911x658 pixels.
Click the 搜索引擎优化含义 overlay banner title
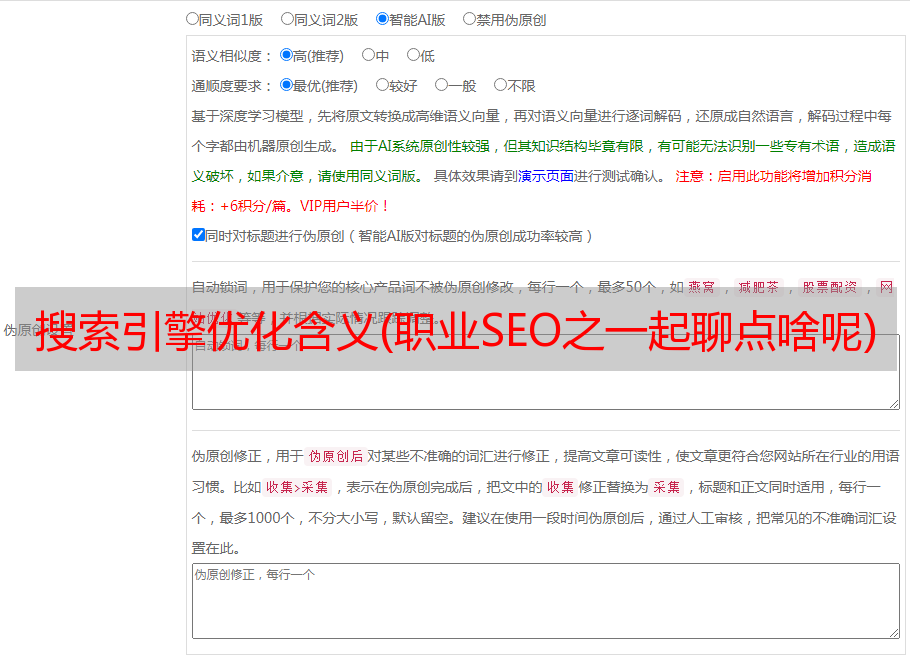[x=456, y=329]
